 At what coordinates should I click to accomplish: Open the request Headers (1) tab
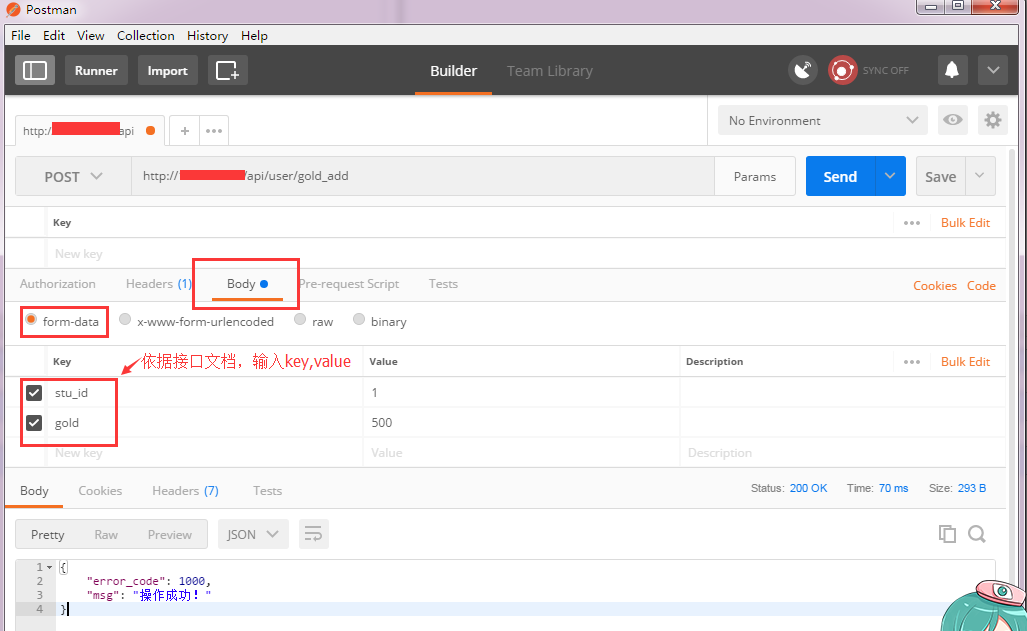159,284
